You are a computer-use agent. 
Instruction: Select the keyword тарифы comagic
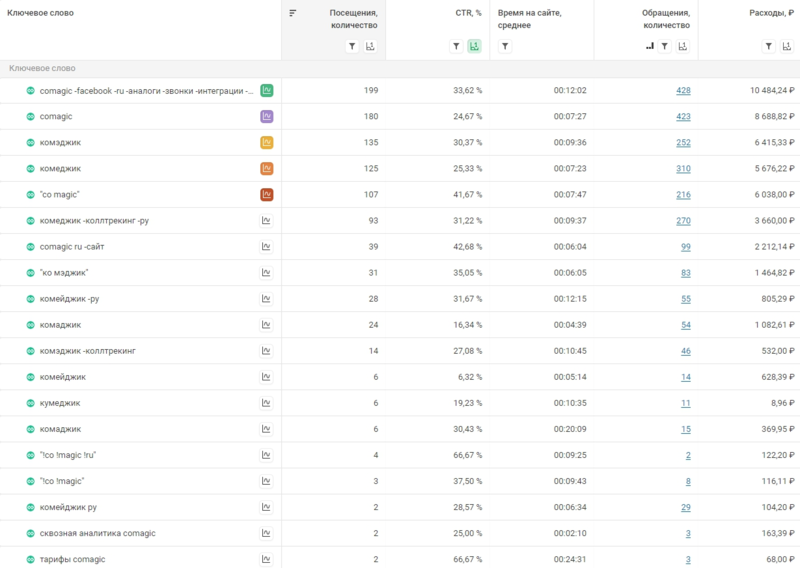coord(72,559)
